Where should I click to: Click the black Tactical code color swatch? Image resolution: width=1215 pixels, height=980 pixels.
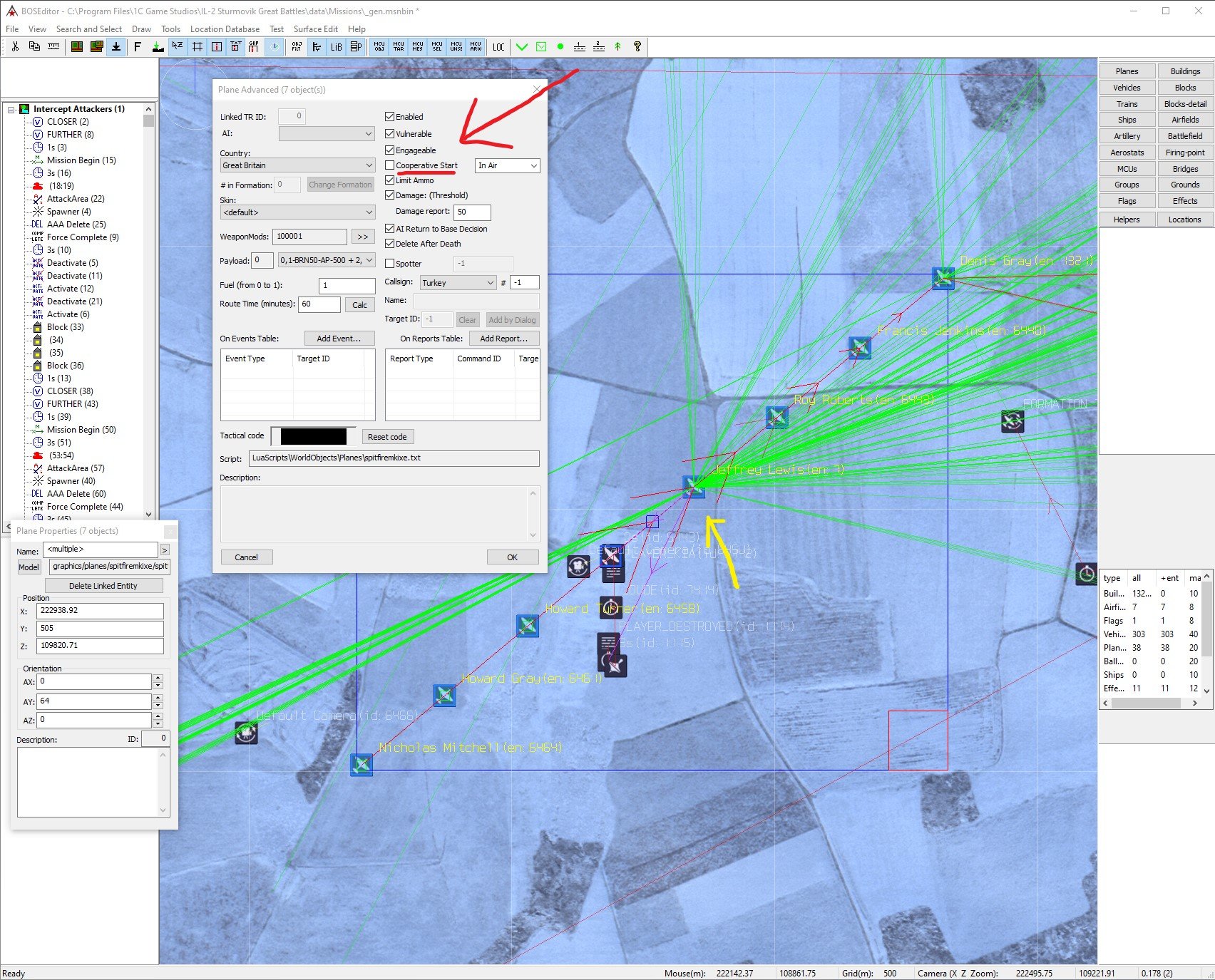313,436
